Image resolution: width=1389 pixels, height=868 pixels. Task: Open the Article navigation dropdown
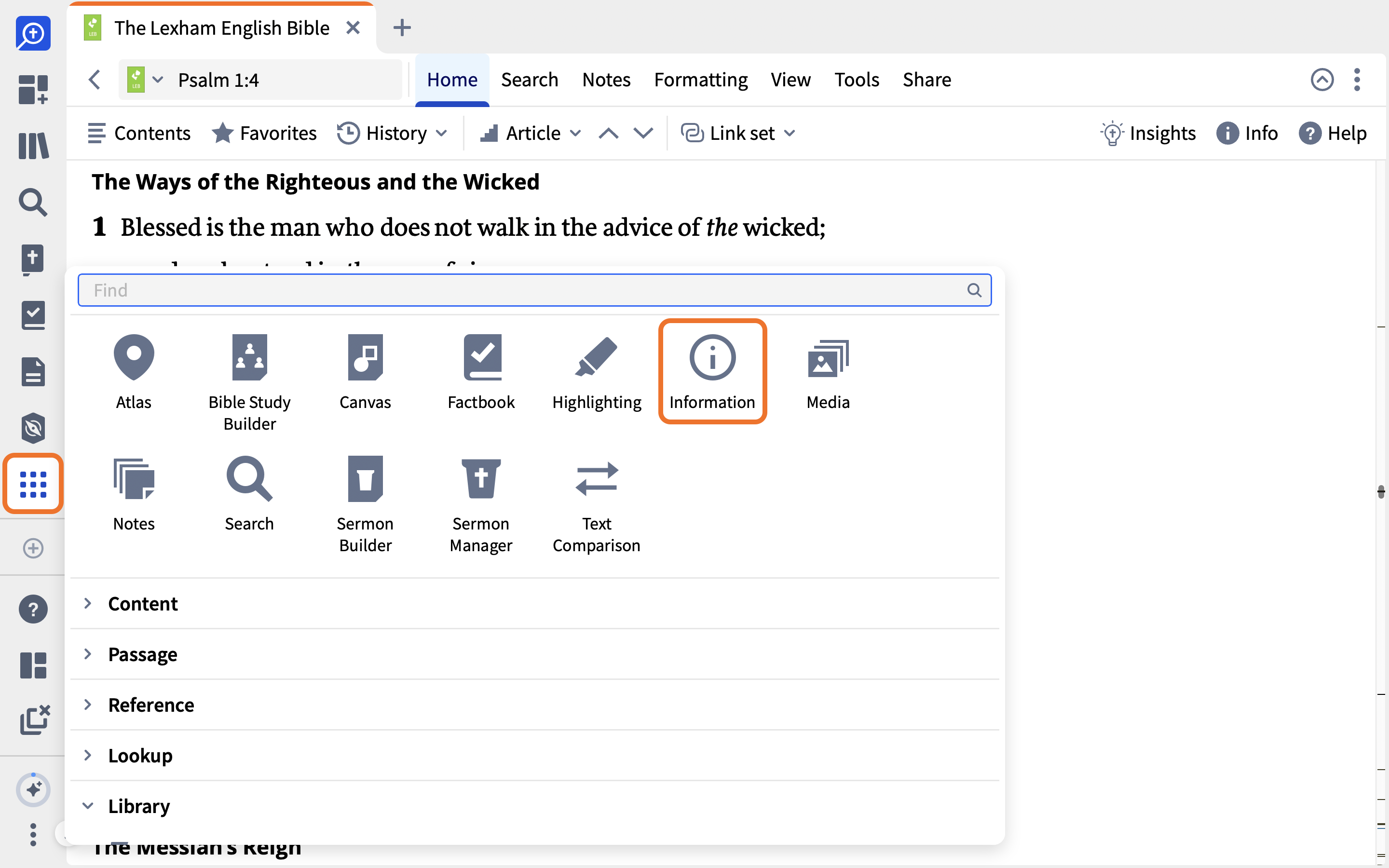click(x=531, y=133)
